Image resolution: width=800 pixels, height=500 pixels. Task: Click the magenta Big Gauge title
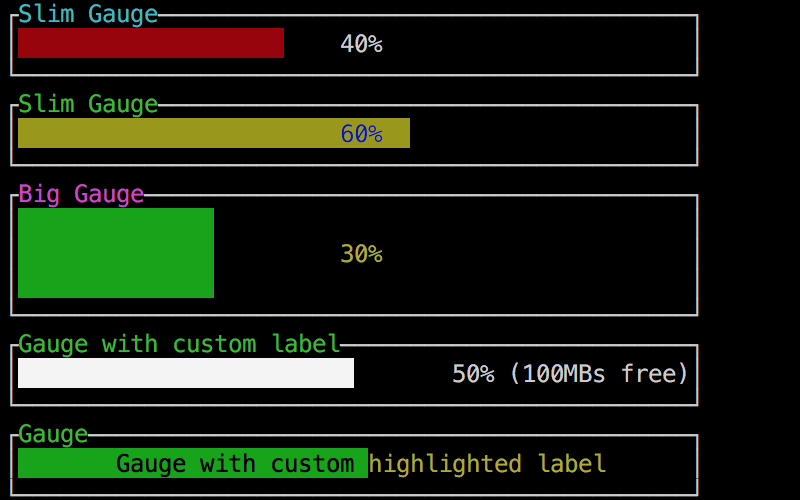tap(81, 194)
